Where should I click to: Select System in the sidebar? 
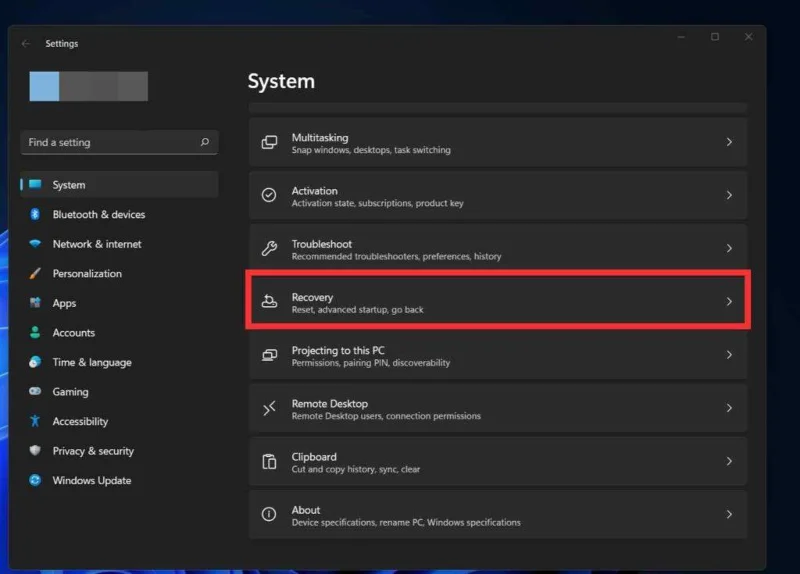[119, 185]
